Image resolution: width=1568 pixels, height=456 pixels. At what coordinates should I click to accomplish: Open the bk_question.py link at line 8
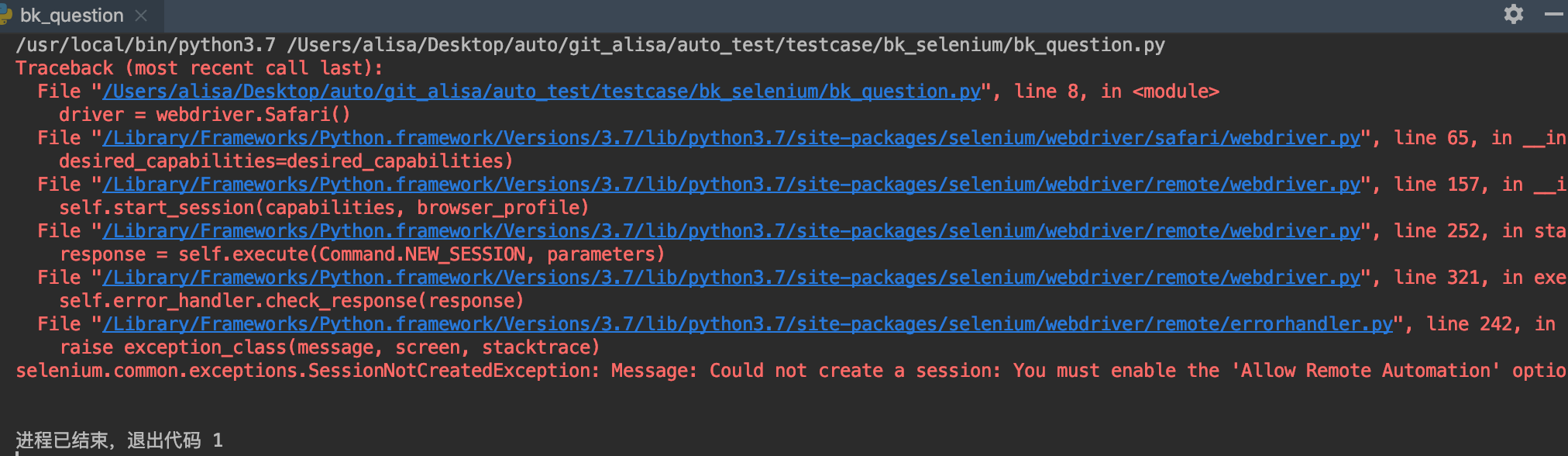[x=542, y=92]
